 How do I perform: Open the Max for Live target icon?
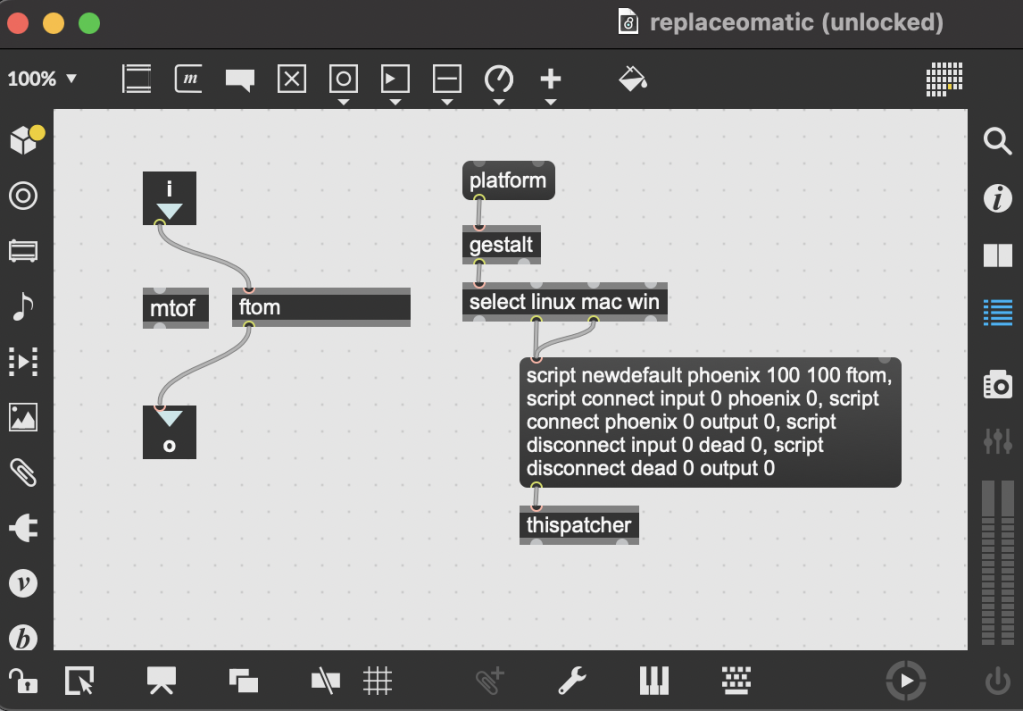click(x=23, y=196)
